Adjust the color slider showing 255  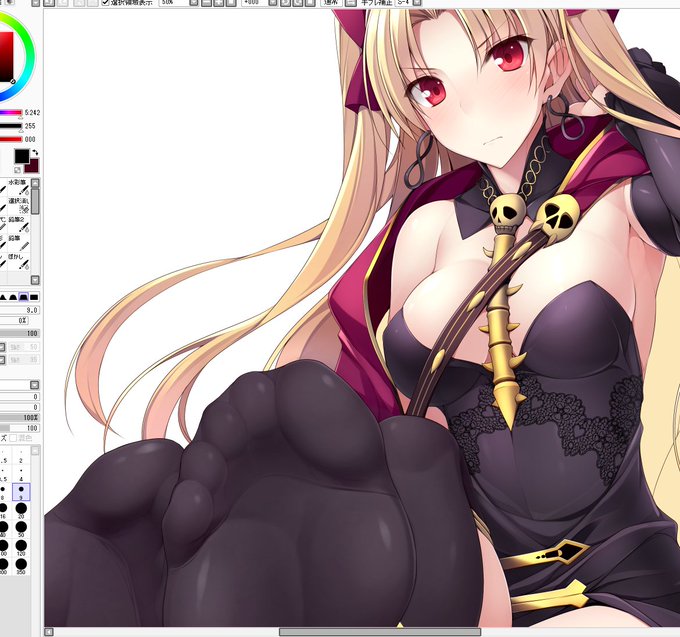click(11, 126)
